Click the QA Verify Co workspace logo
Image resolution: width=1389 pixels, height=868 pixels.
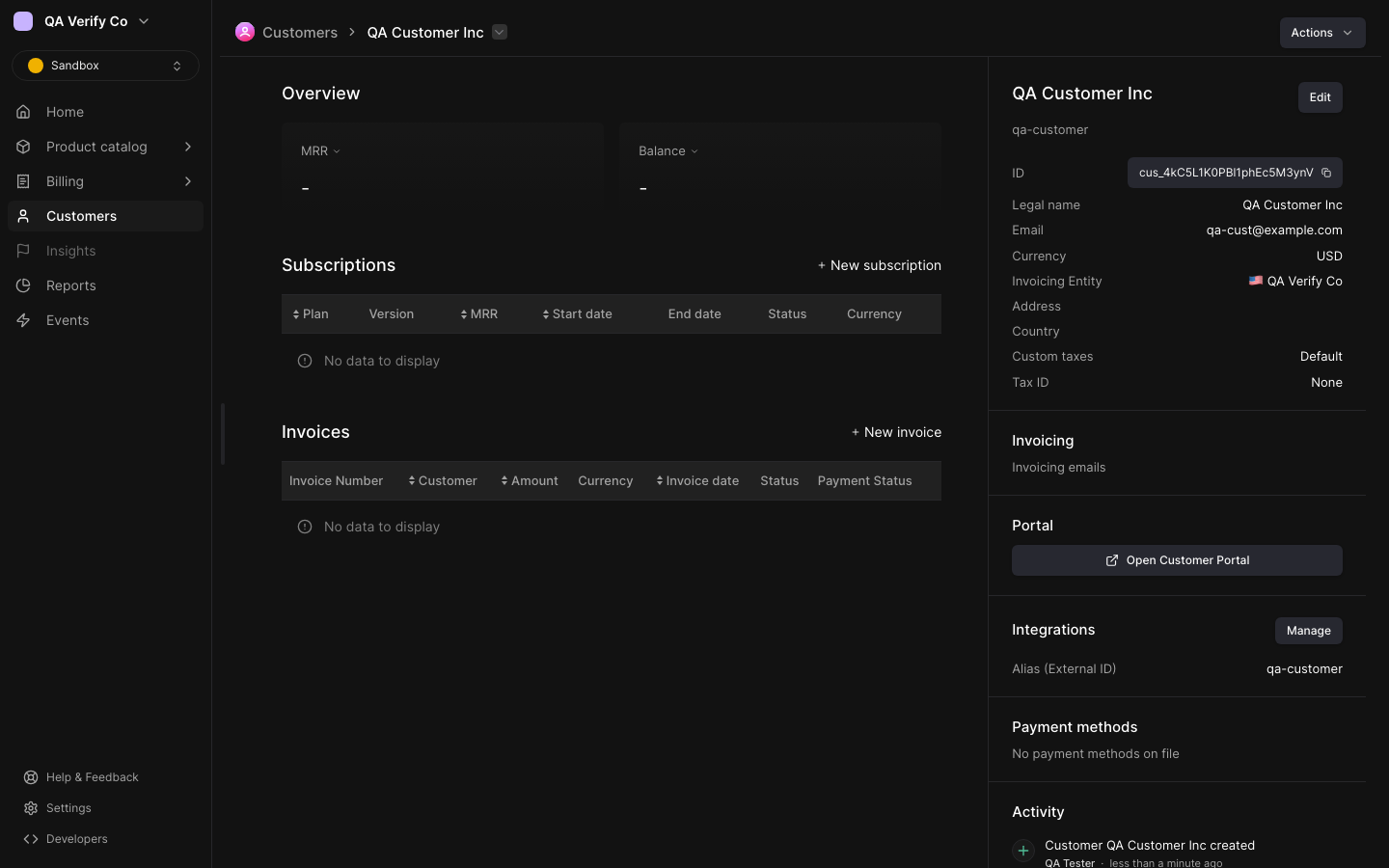point(23,21)
